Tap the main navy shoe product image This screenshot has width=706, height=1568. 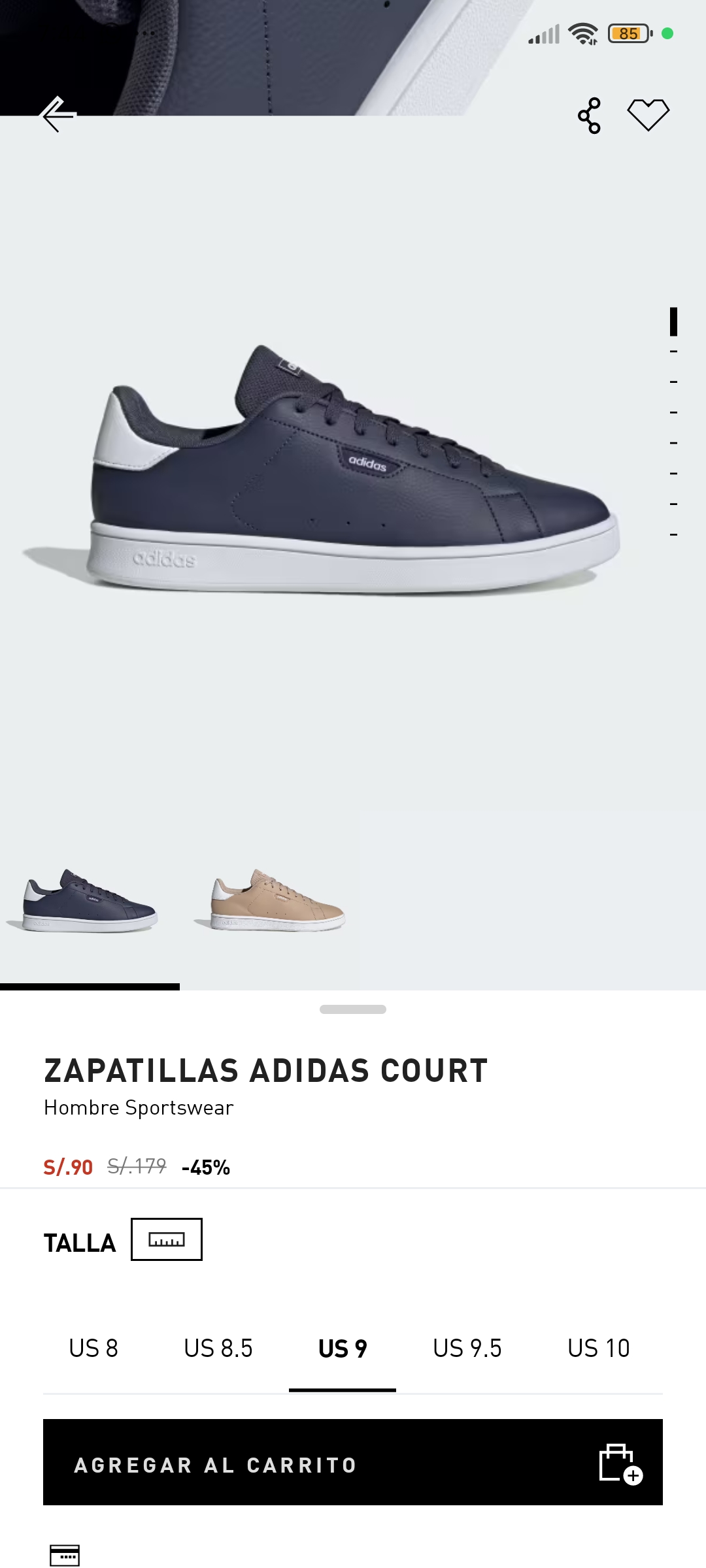pos(320,470)
